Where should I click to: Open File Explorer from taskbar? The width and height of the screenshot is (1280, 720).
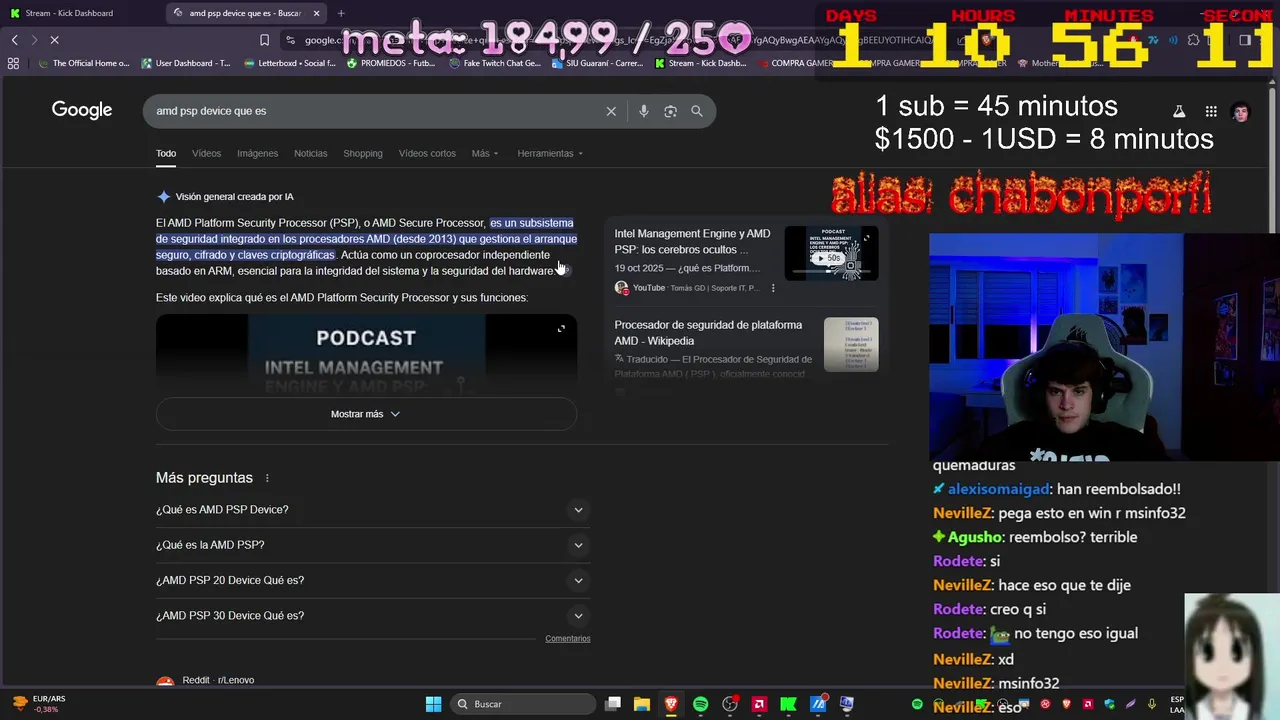(642, 704)
